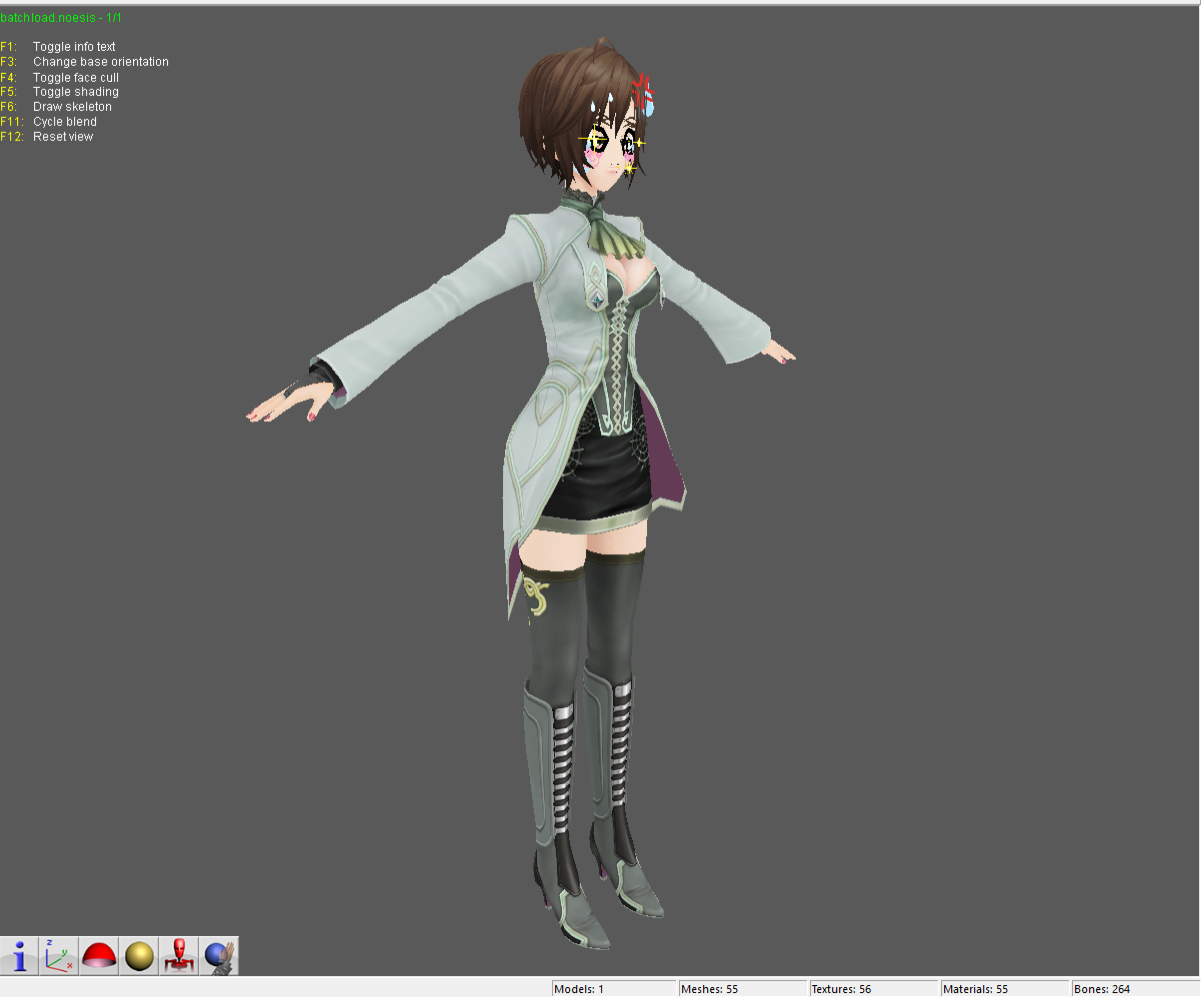Screen dimensions: 1201x997
Task: Cycle blend mode using the globe-and-hand icon
Action: coord(218,955)
